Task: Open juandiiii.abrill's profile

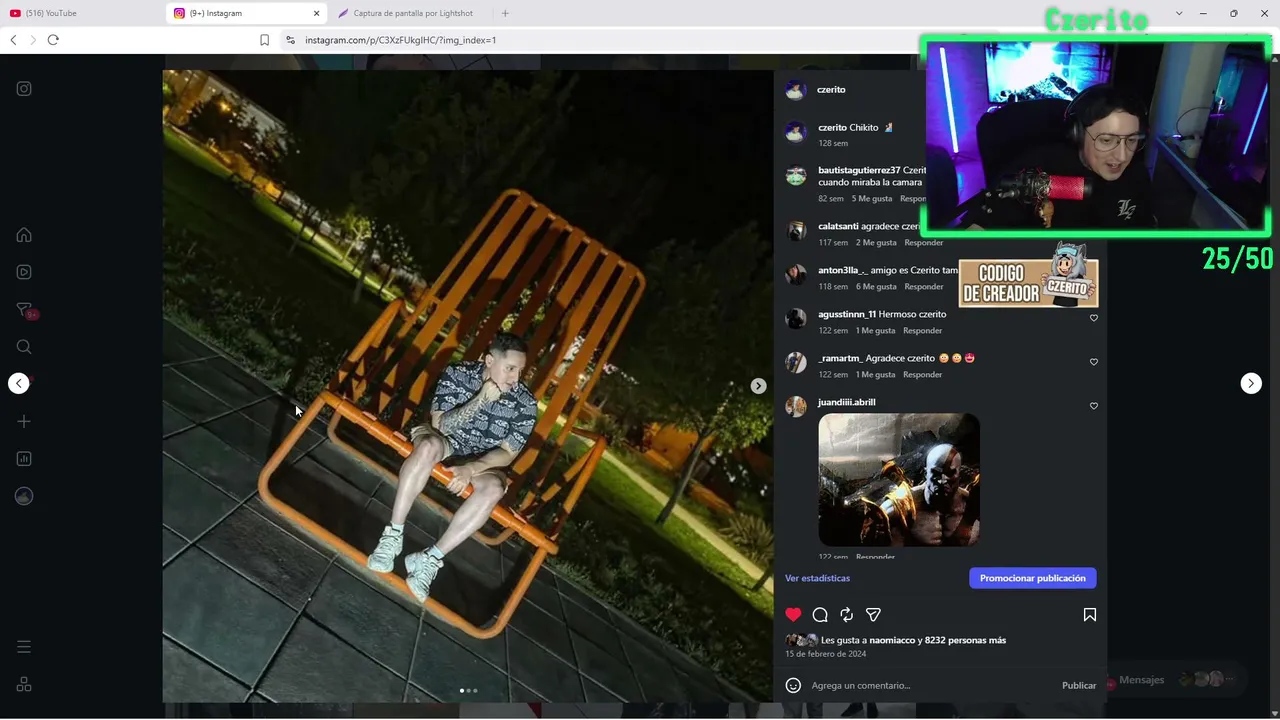Action: [847, 402]
